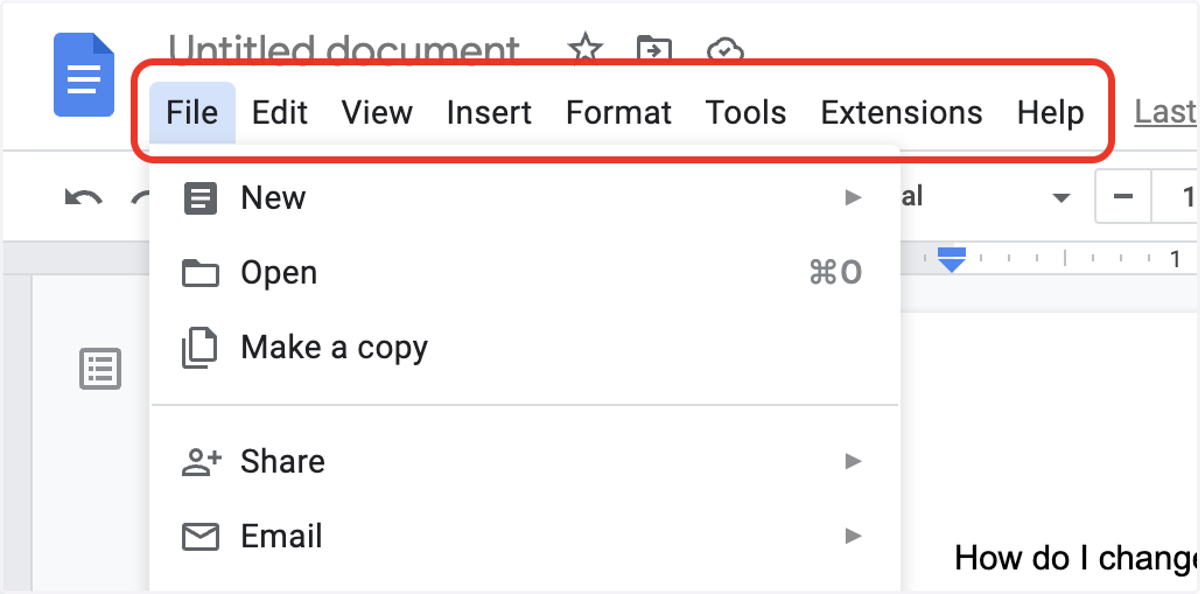Screen dimensions: 1200x594
Task: Show the document outline icon
Action: point(100,369)
